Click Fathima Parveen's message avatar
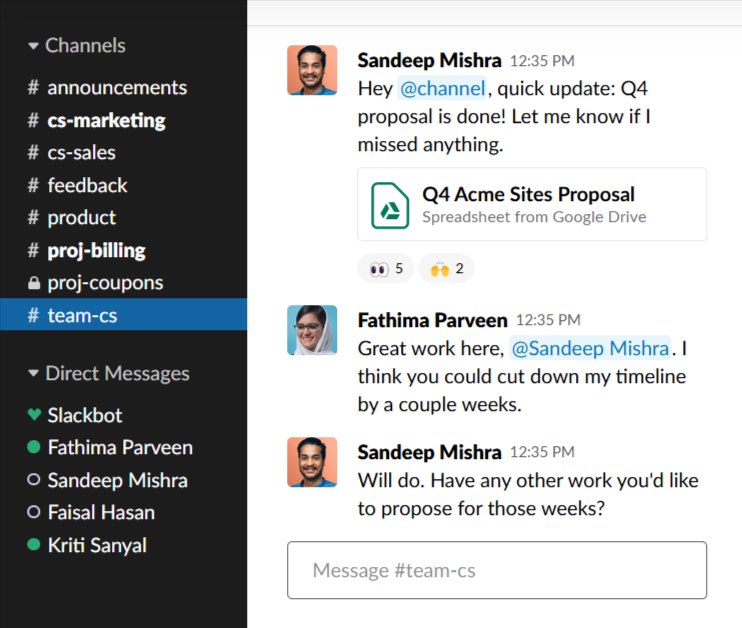 [x=312, y=330]
